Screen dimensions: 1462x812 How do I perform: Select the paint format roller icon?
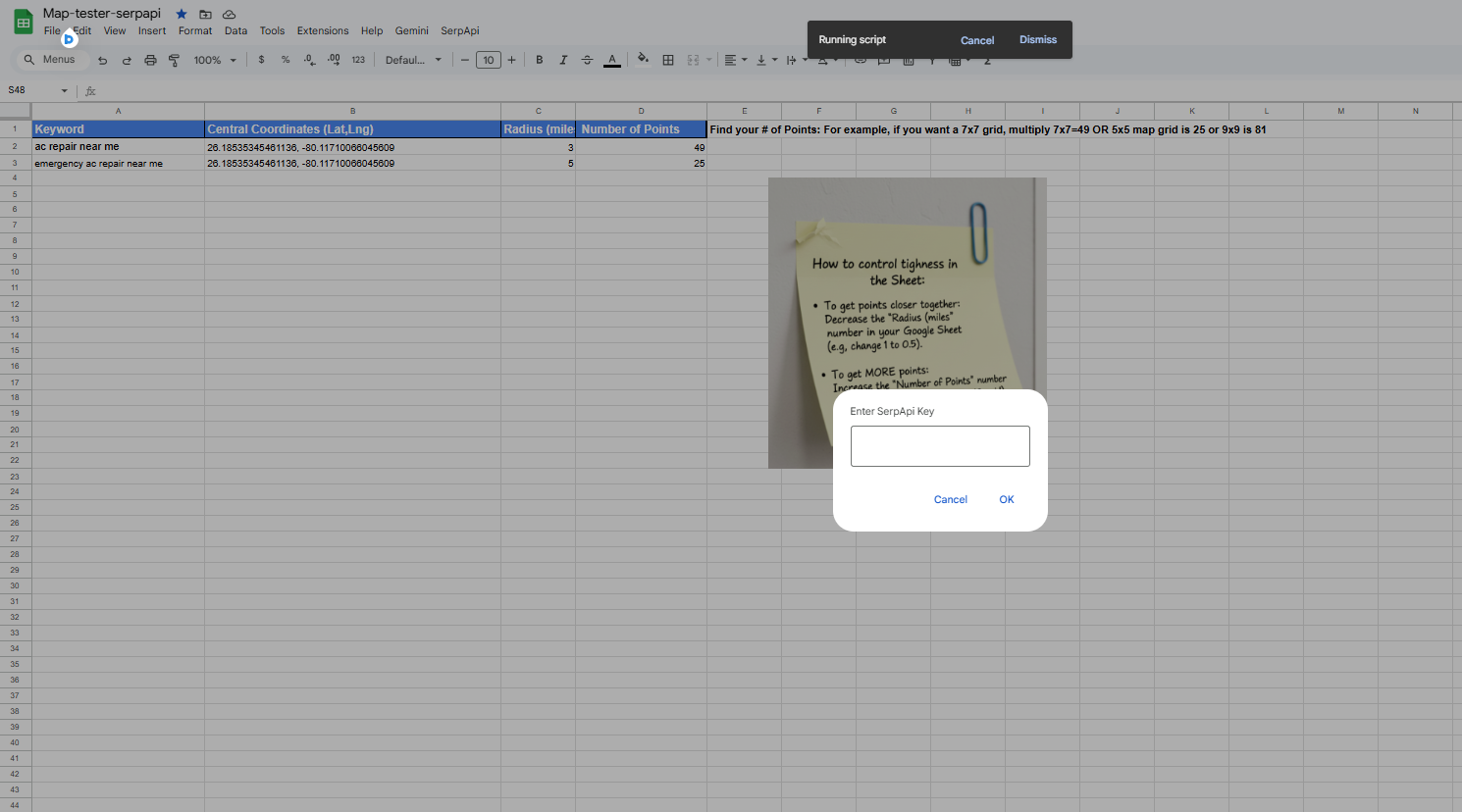[x=174, y=60]
